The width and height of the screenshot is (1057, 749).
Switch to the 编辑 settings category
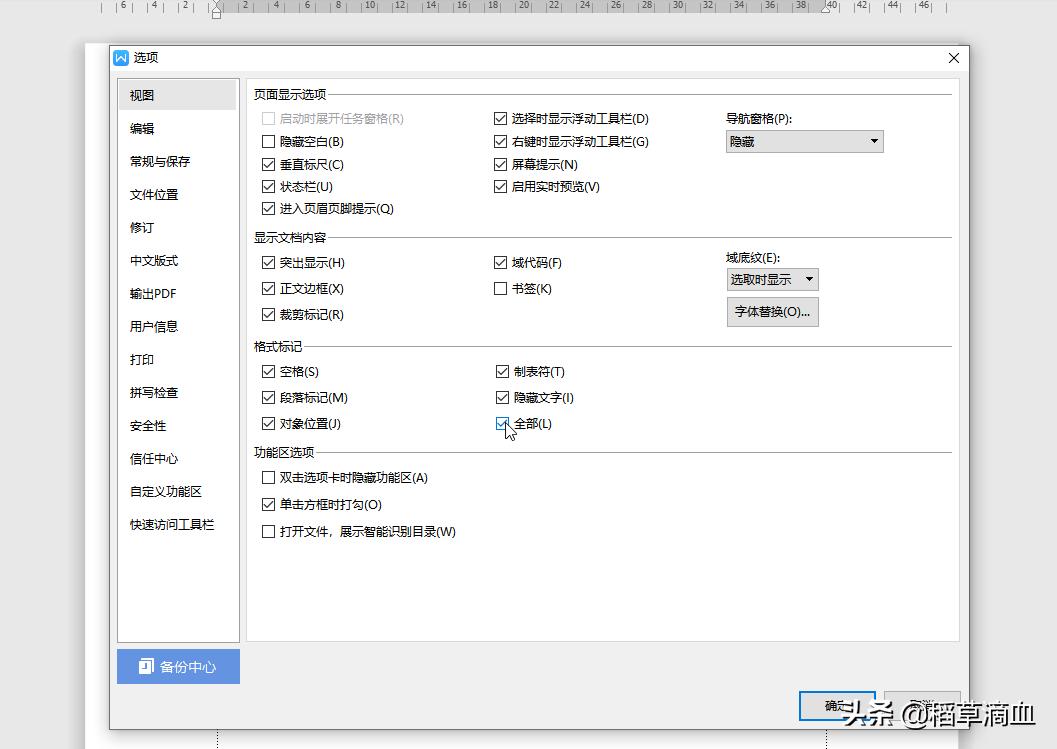tap(140, 128)
